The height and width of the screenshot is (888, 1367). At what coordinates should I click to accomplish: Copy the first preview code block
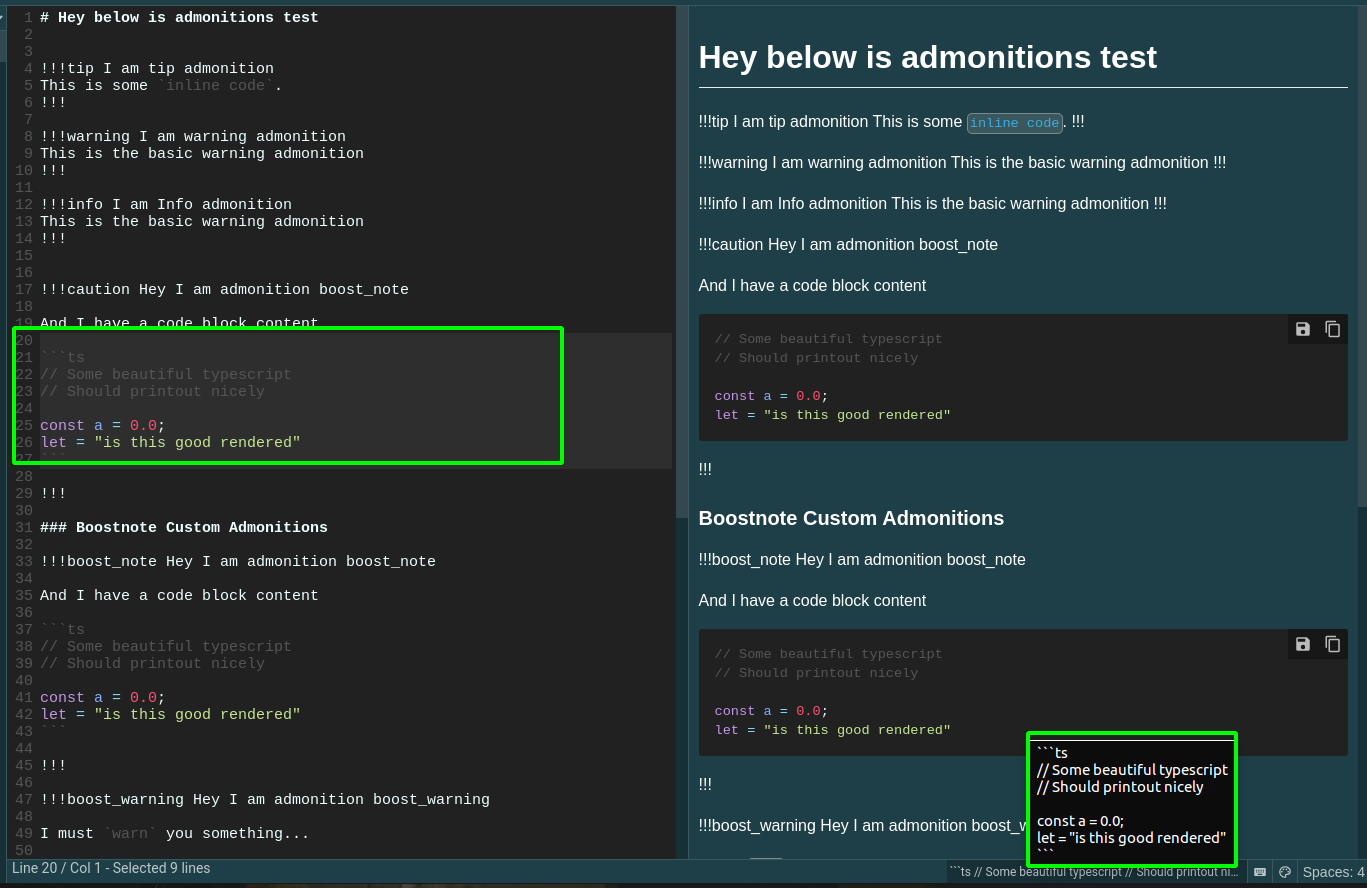(x=1332, y=329)
